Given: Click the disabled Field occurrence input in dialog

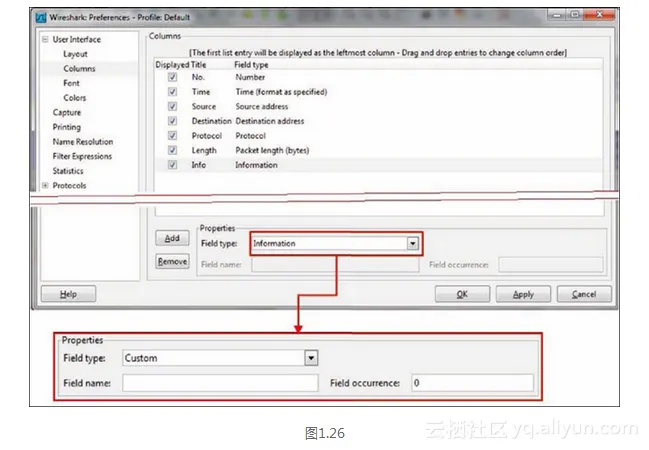Looking at the screenshot, I should (551, 264).
